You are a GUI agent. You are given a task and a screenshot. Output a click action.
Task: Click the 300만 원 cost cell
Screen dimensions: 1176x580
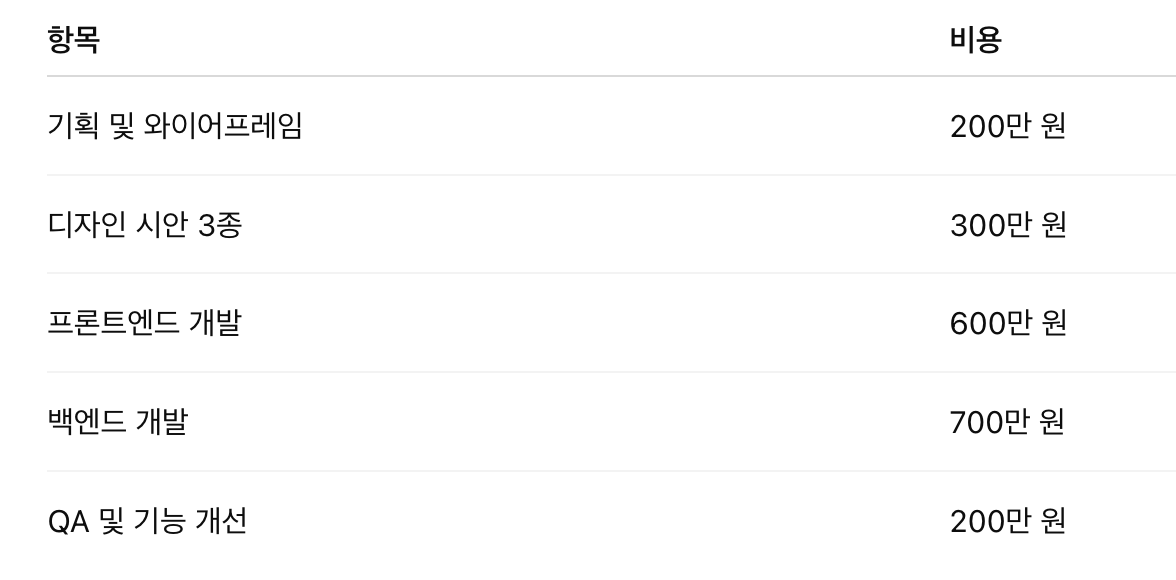(1007, 224)
